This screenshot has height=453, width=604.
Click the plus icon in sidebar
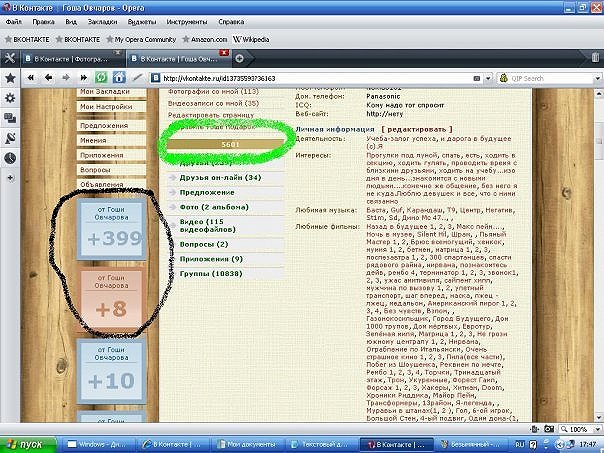pos(10,178)
